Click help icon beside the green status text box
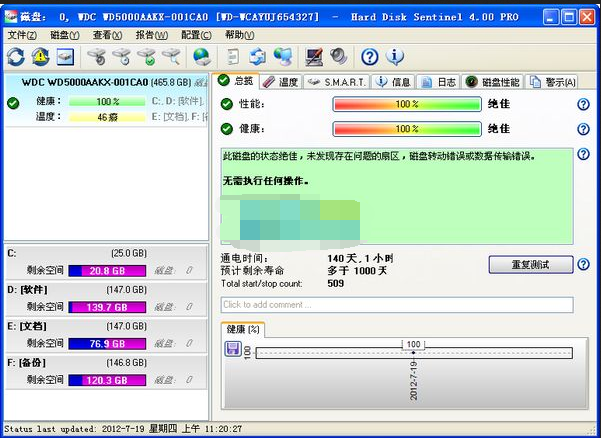The width and height of the screenshot is (601, 438). point(583,154)
